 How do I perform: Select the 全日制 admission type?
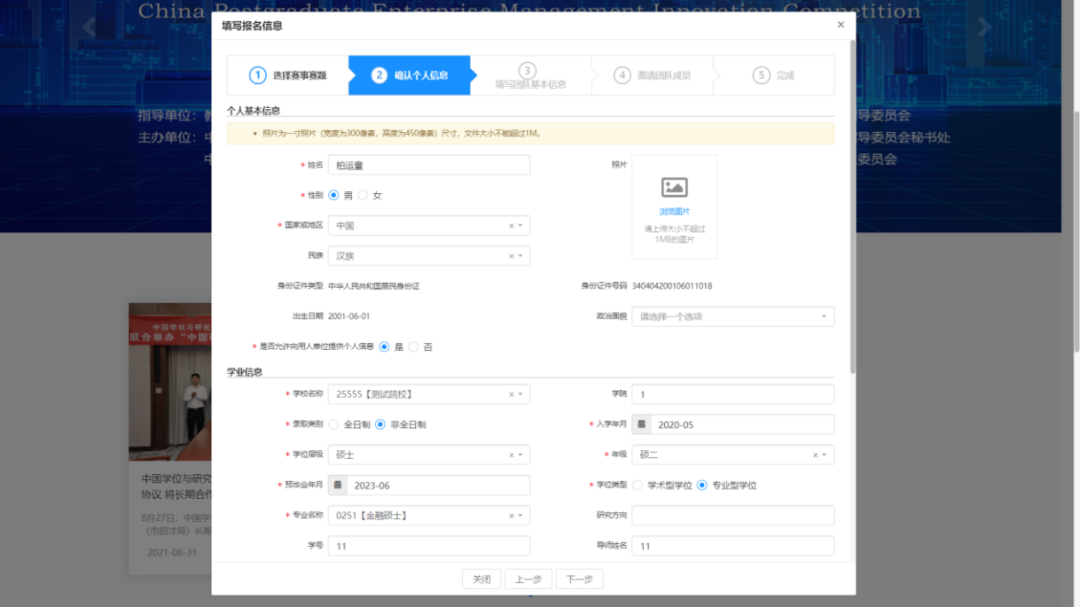[x=334, y=425]
